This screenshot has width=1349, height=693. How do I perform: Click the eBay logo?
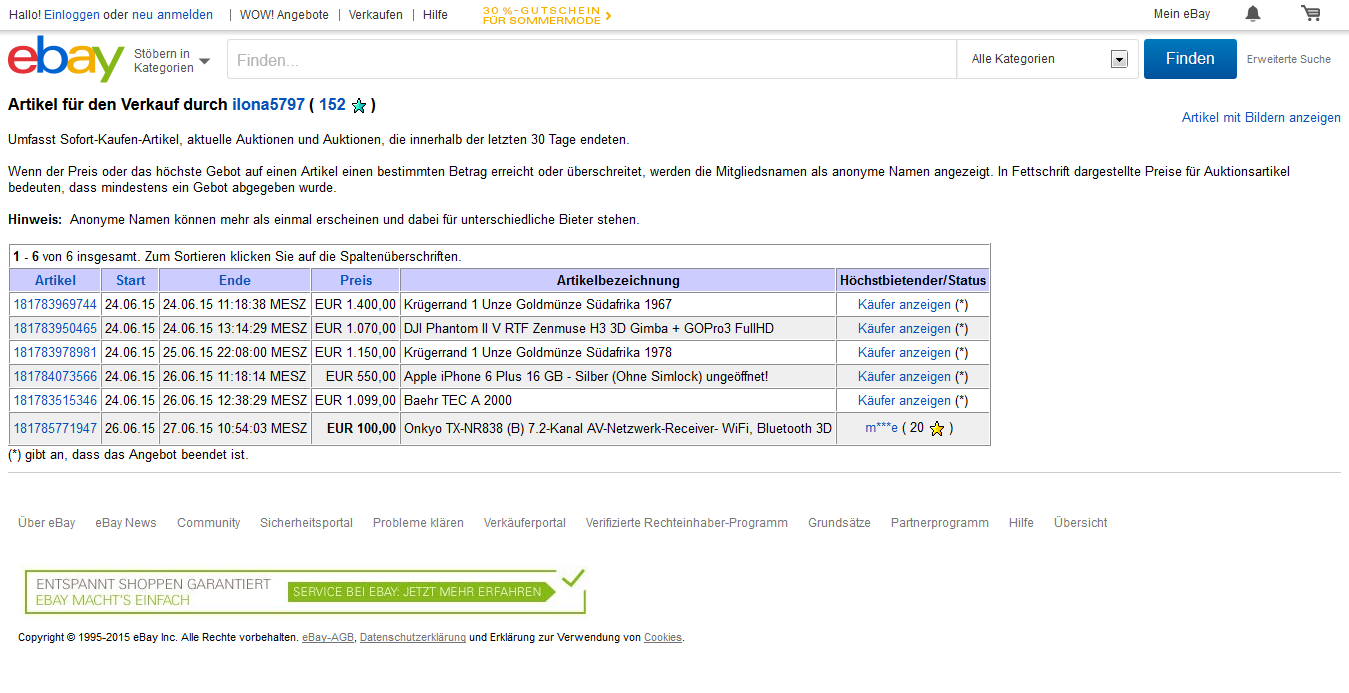click(66, 59)
